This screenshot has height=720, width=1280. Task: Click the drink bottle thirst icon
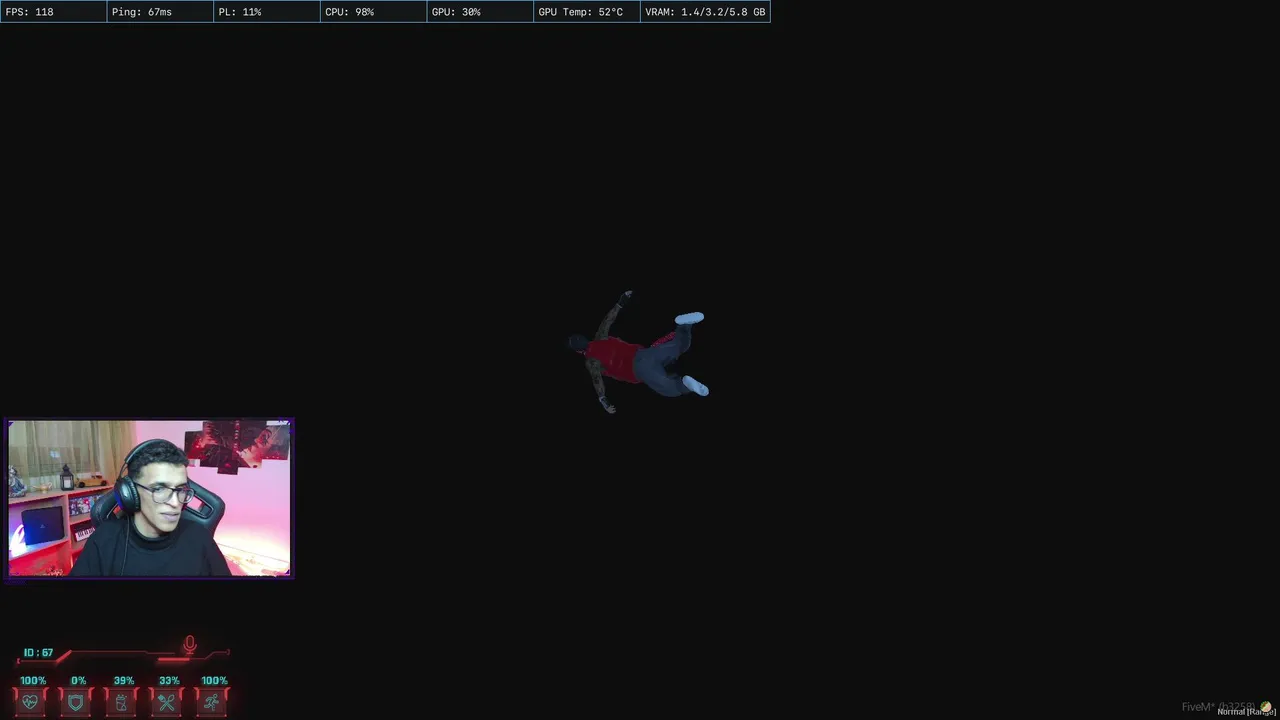coord(121,703)
